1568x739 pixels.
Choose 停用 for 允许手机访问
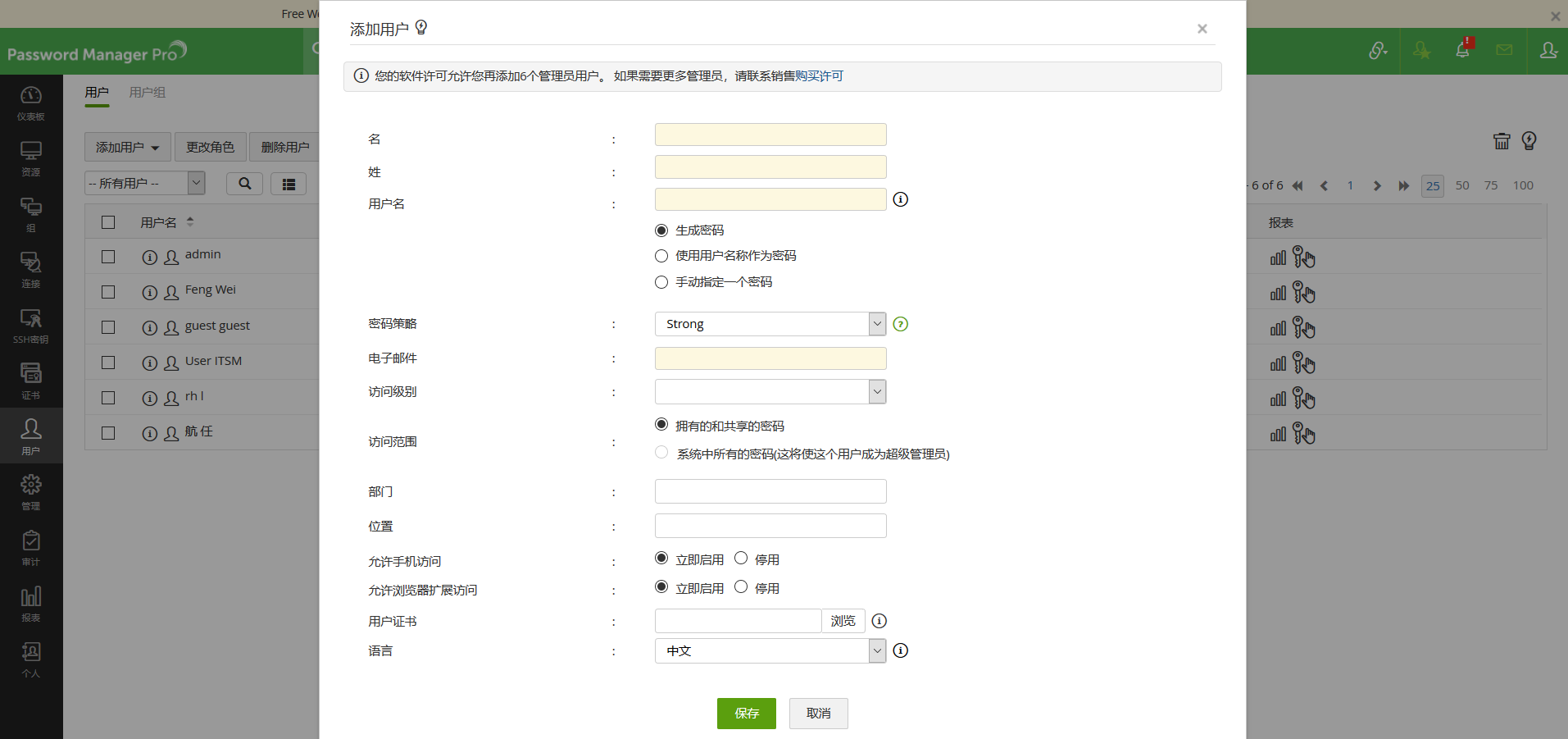click(x=741, y=559)
